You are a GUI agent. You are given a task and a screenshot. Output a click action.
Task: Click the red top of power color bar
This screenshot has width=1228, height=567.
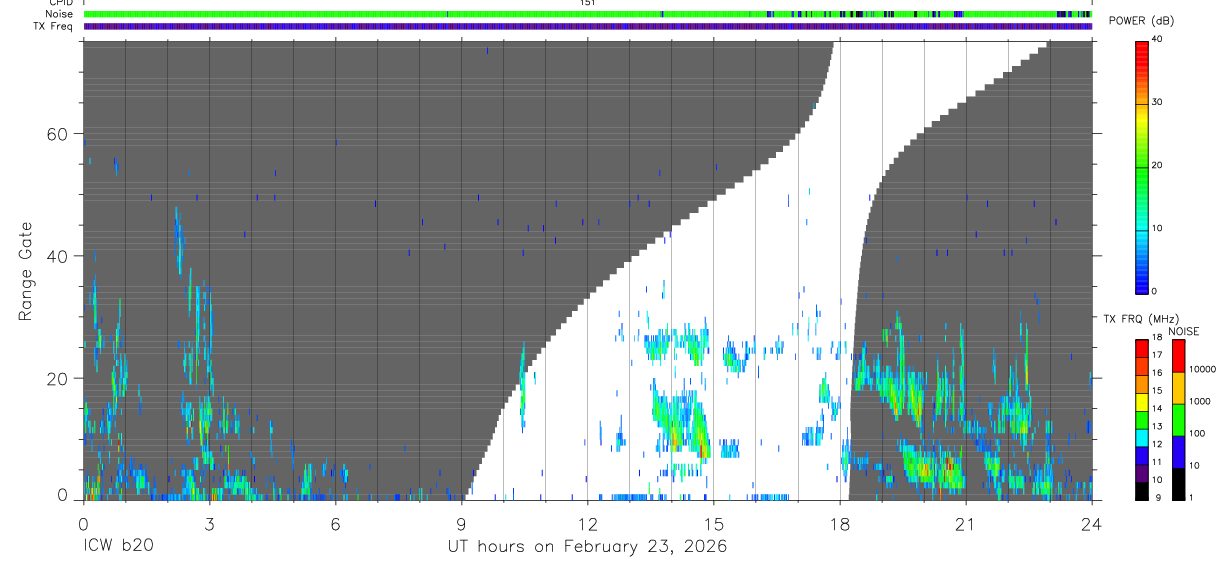(1141, 55)
